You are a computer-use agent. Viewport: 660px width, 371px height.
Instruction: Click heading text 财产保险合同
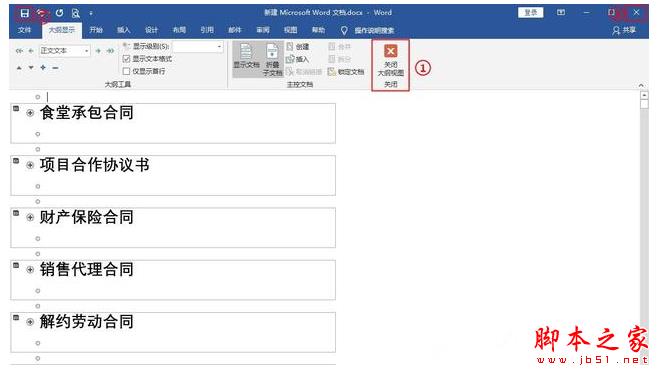(x=87, y=217)
